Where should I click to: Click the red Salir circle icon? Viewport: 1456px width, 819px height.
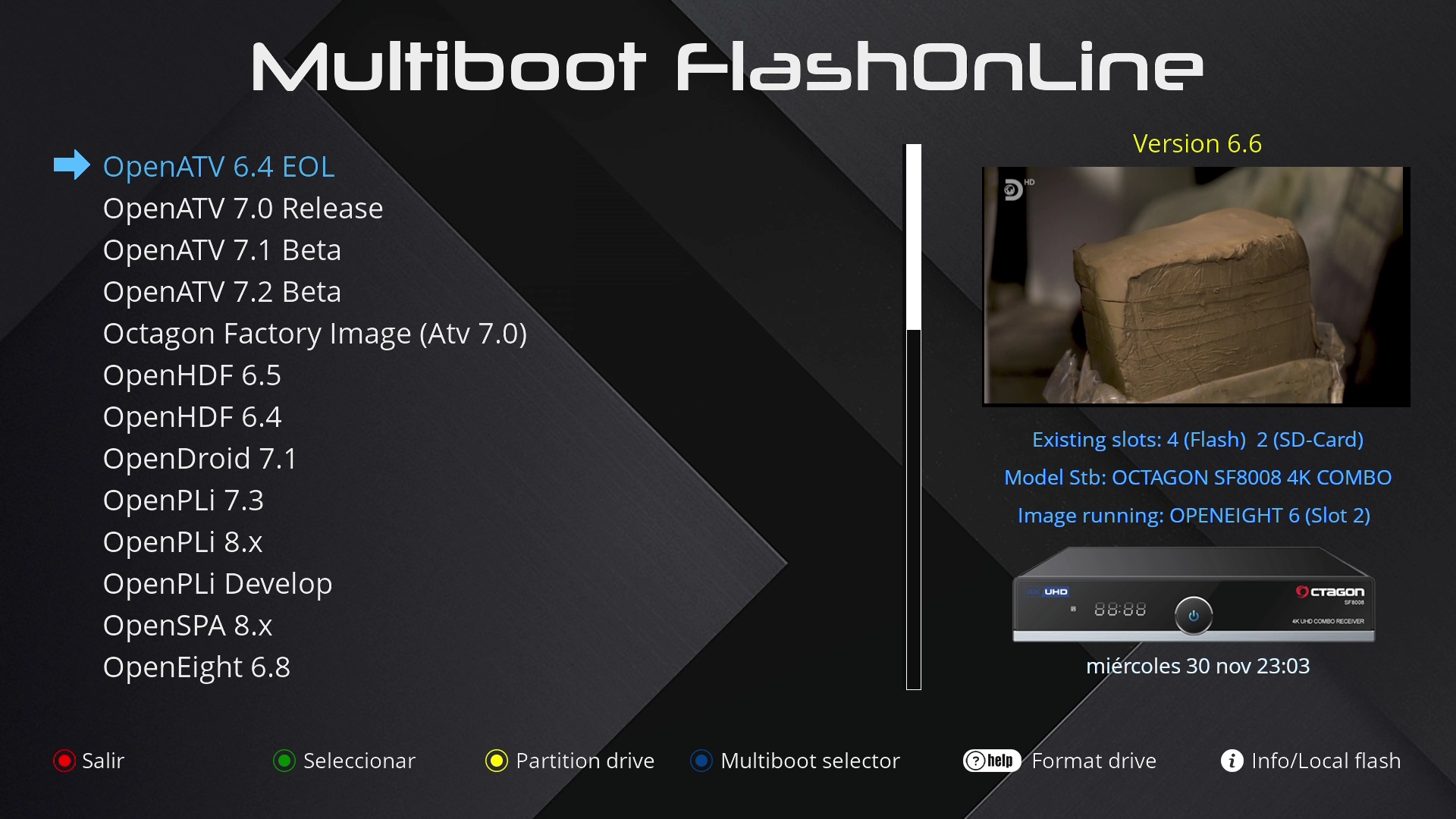pyautogui.click(x=64, y=761)
